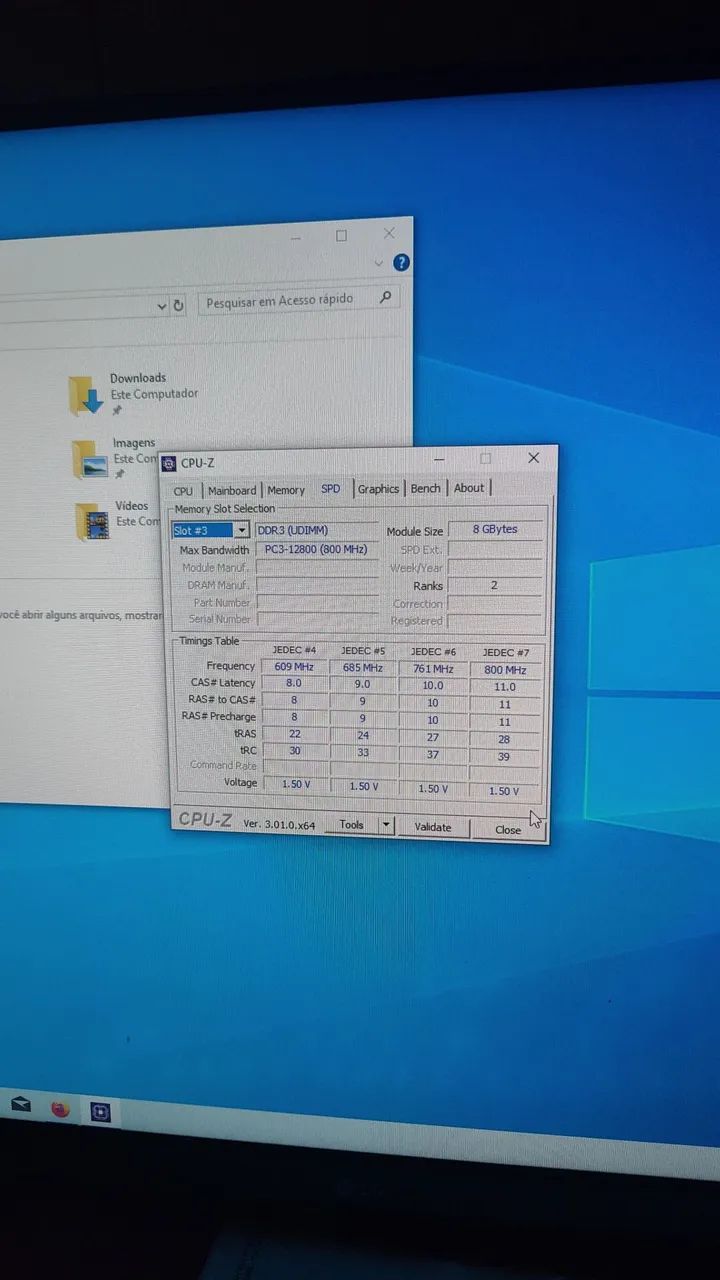Click the Max Bandwidth PC3-12800 field
Image resolution: width=720 pixels, height=1280 pixels.
click(317, 549)
